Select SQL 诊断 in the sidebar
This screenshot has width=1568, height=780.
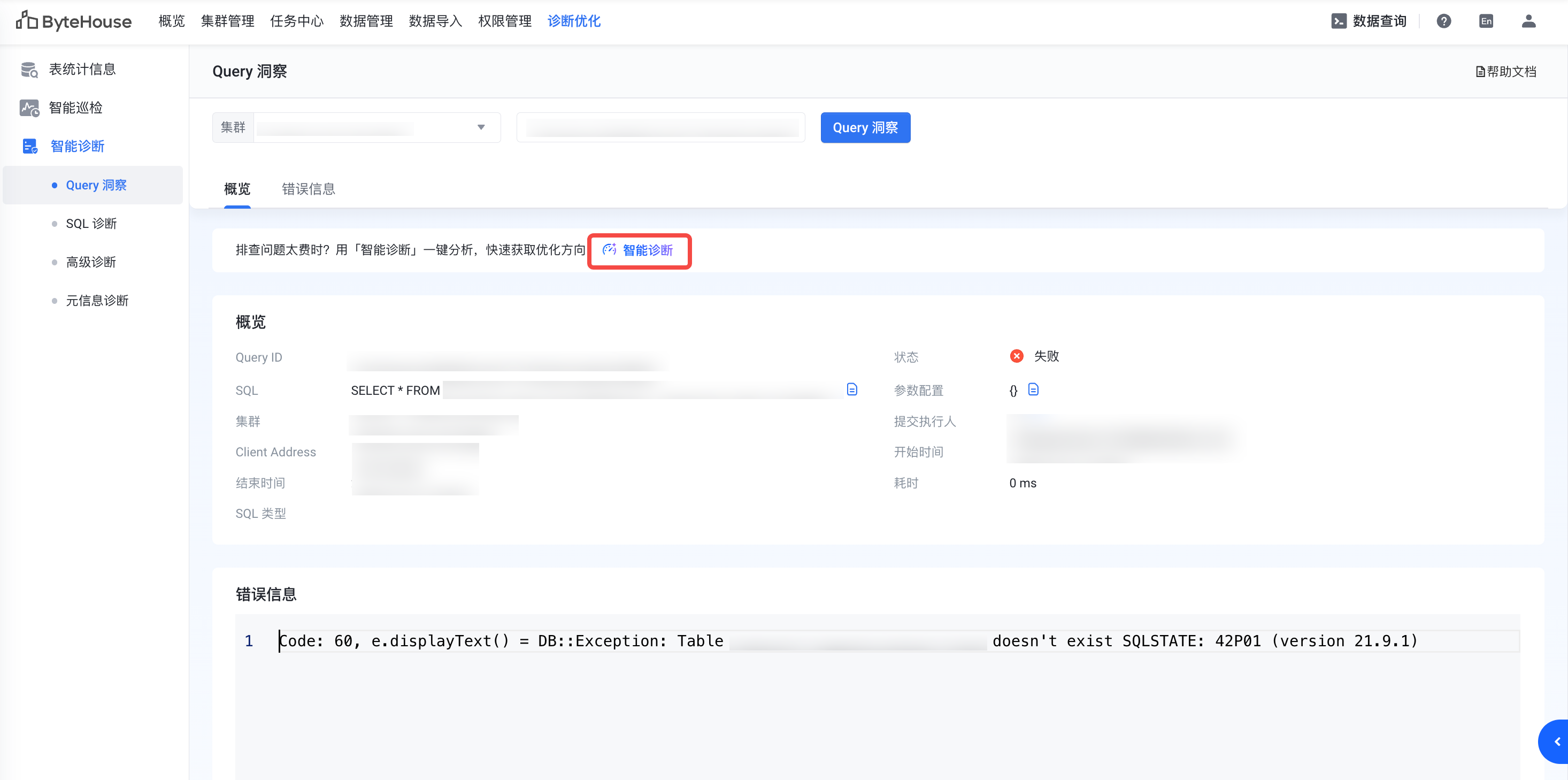(x=91, y=224)
